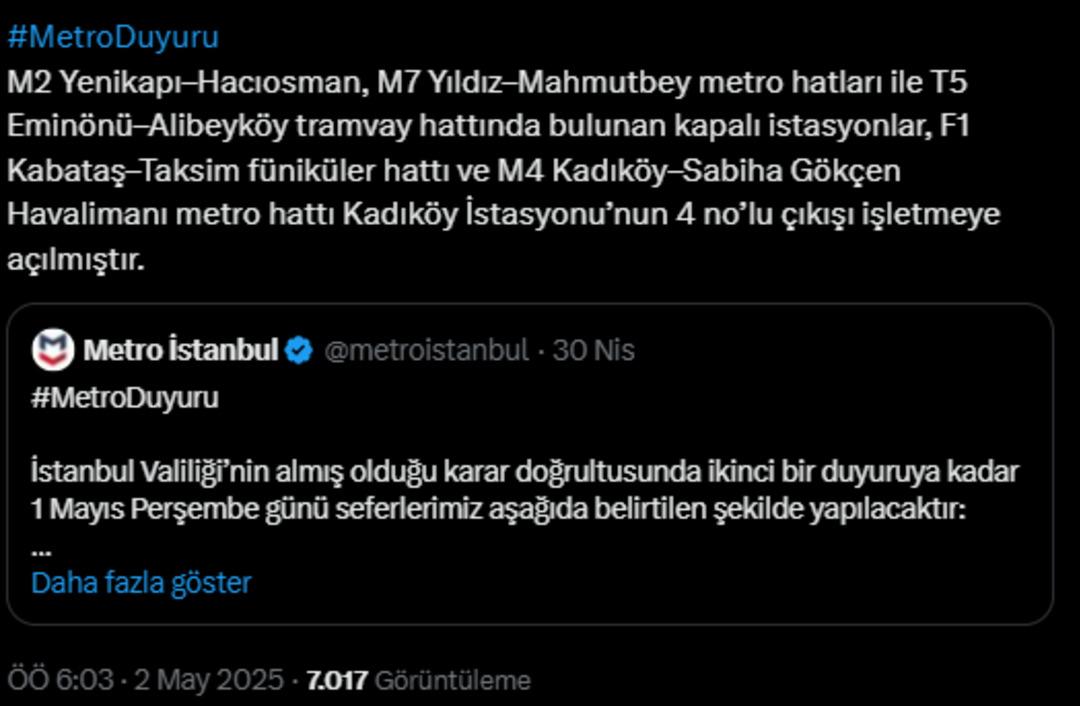This screenshot has height=706, width=1080.
Task: Click the ellipsis in the quoted post
Action: (x=41, y=550)
